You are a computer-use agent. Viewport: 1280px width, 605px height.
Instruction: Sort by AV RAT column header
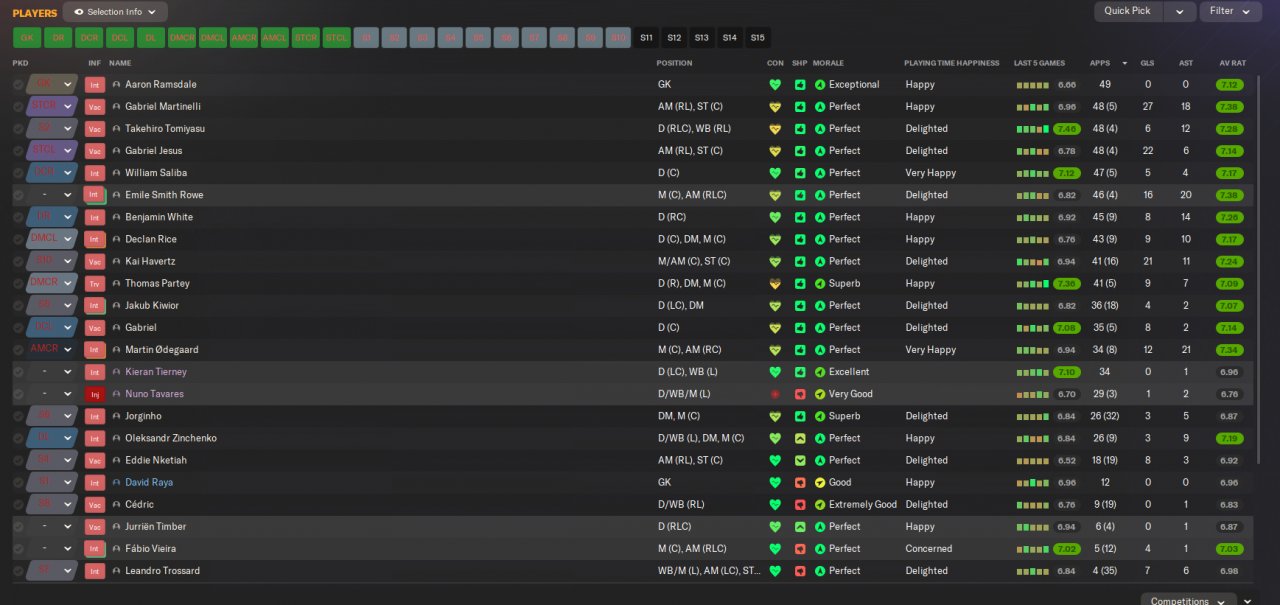click(x=1232, y=63)
